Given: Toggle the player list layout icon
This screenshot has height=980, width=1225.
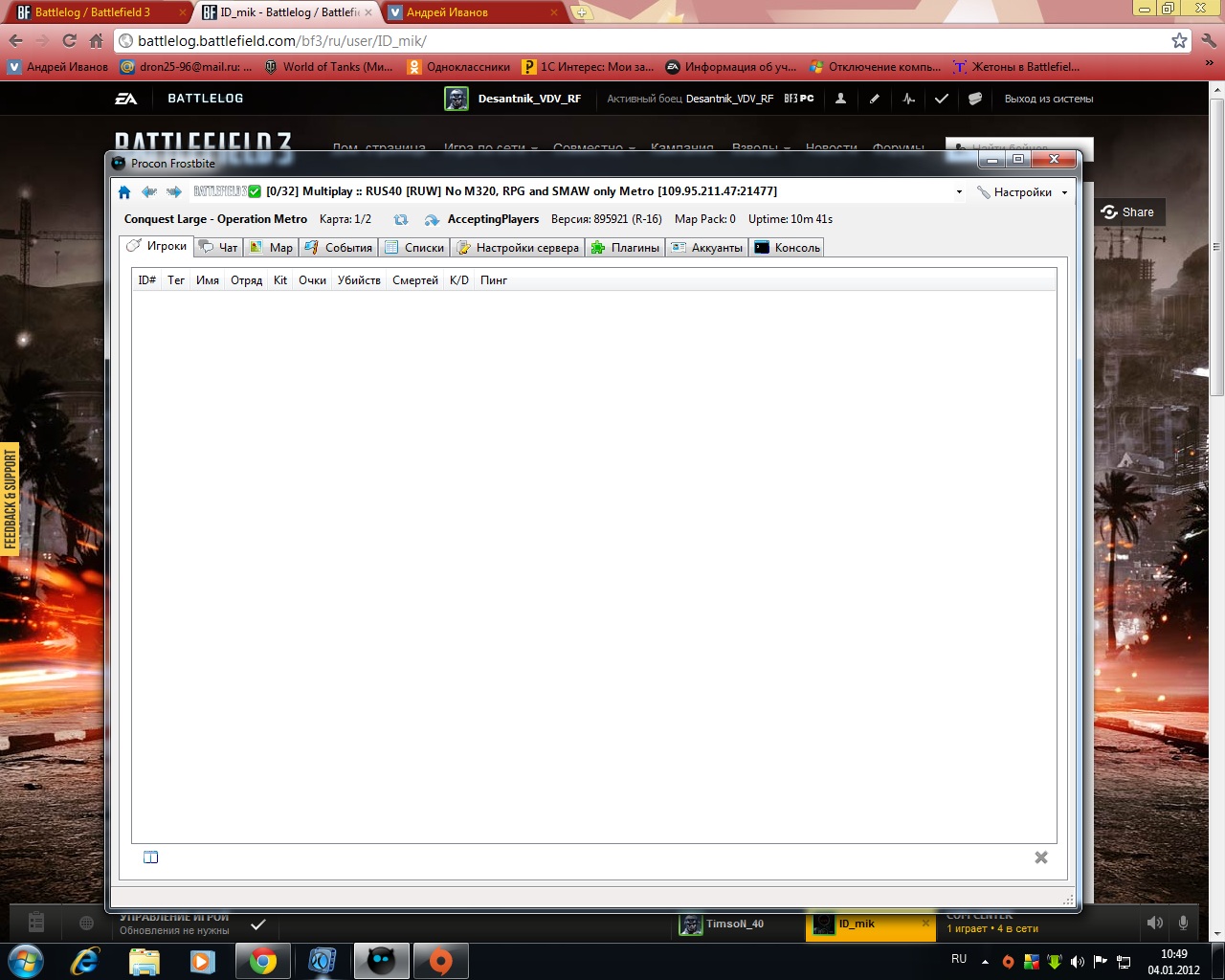Looking at the screenshot, I should (x=150, y=857).
